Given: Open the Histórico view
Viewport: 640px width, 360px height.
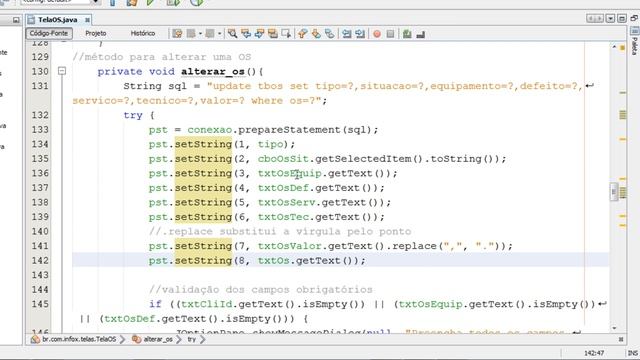Looking at the screenshot, I should (x=143, y=33).
